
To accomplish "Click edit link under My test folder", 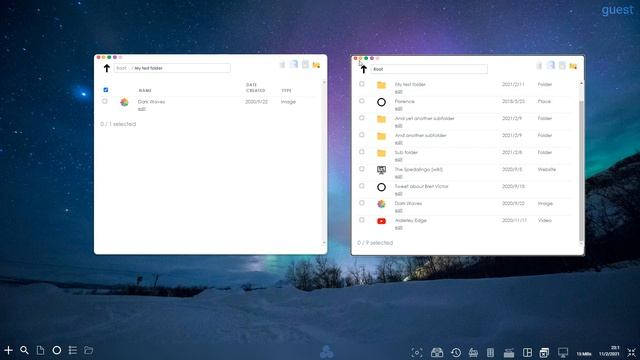I will (x=399, y=92).
